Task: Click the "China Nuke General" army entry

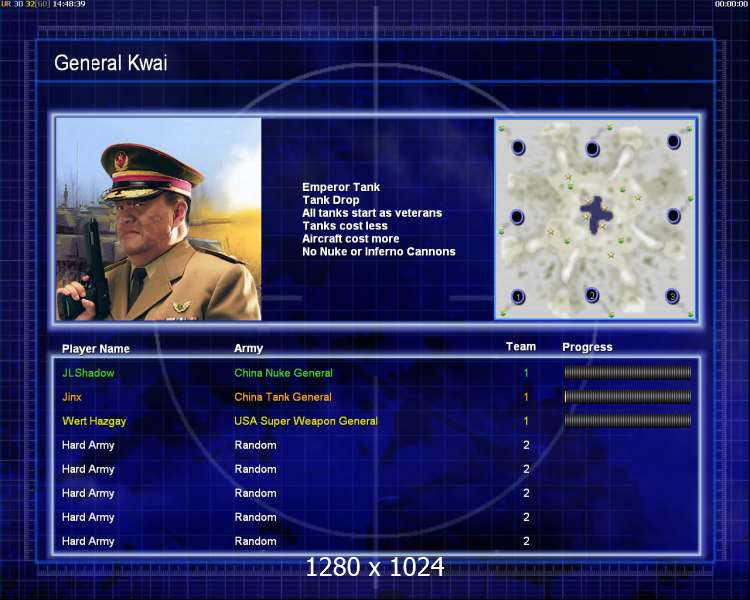Action: coord(283,373)
